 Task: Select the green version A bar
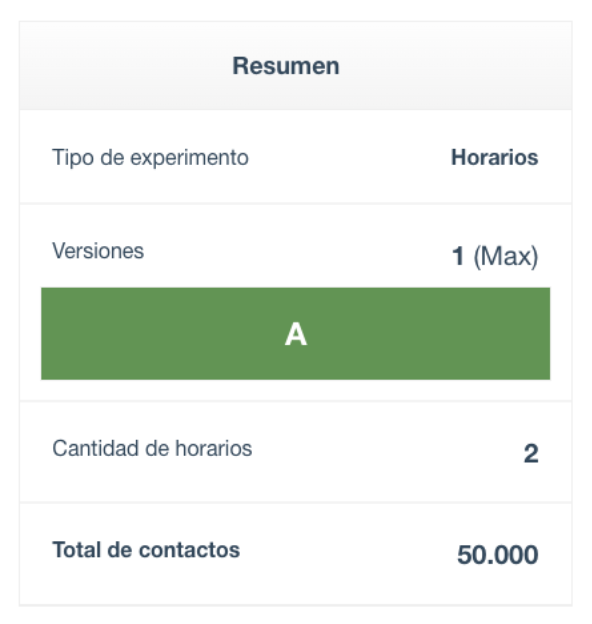coord(296,333)
